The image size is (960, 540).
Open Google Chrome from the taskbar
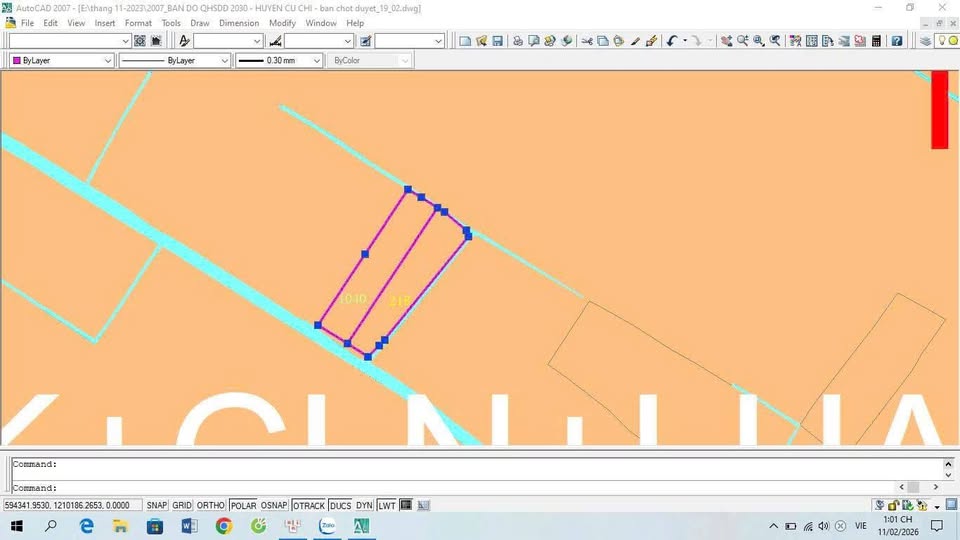pyautogui.click(x=223, y=526)
